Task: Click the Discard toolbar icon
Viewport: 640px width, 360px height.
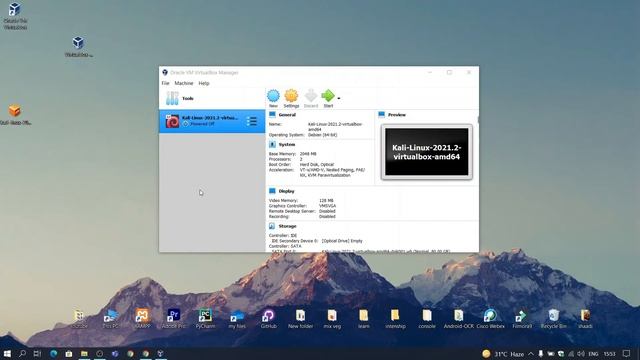Action: [311, 98]
